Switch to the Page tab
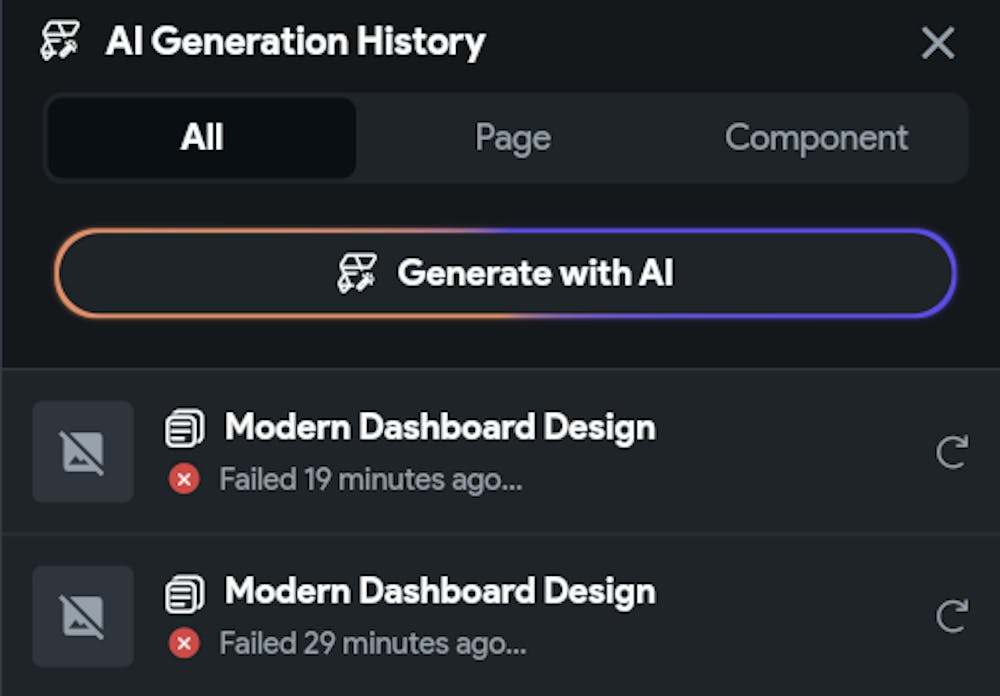 tap(513, 138)
